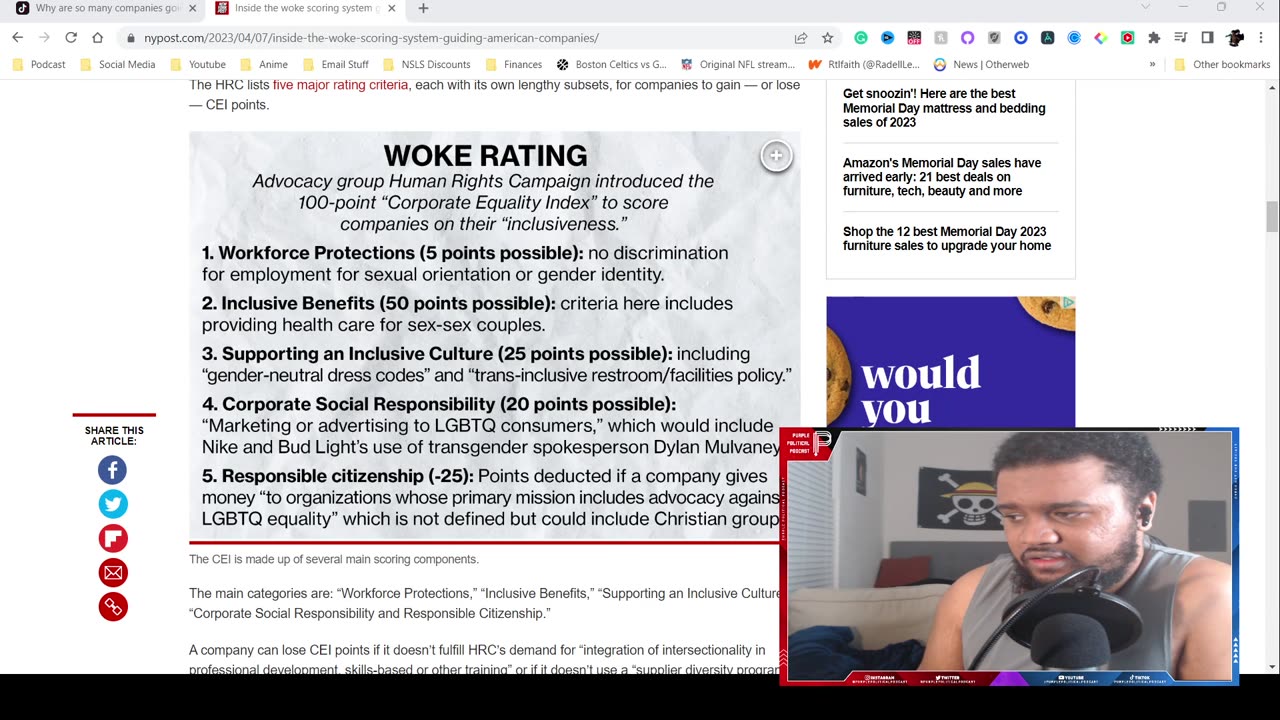The image size is (1280, 720).
Task: Share the article on Twitter
Action: pyautogui.click(x=113, y=504)
